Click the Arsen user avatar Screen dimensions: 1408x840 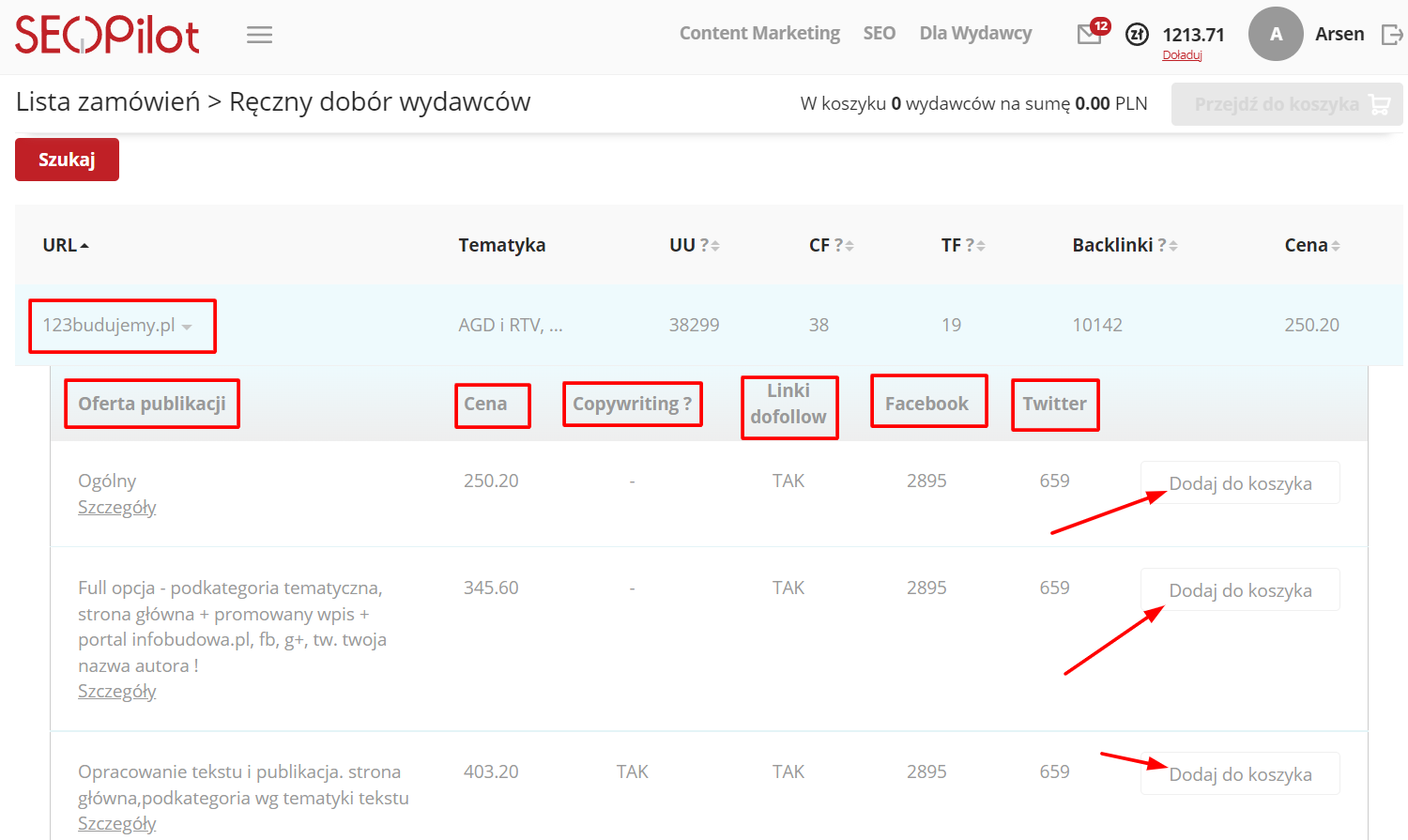(1275, 35)
